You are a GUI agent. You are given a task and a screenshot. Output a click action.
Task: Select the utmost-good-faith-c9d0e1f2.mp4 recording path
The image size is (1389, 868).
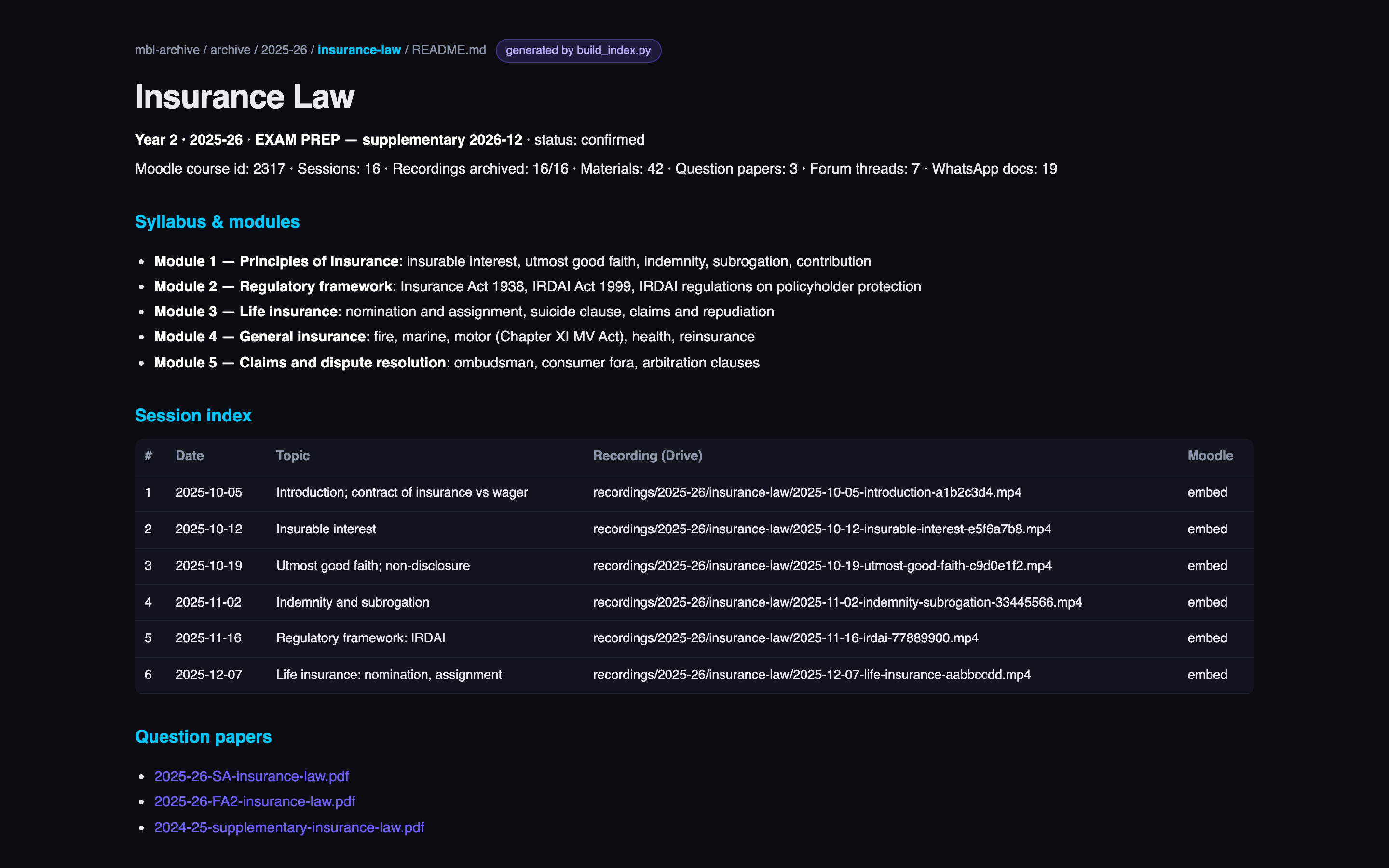point(822,566)
